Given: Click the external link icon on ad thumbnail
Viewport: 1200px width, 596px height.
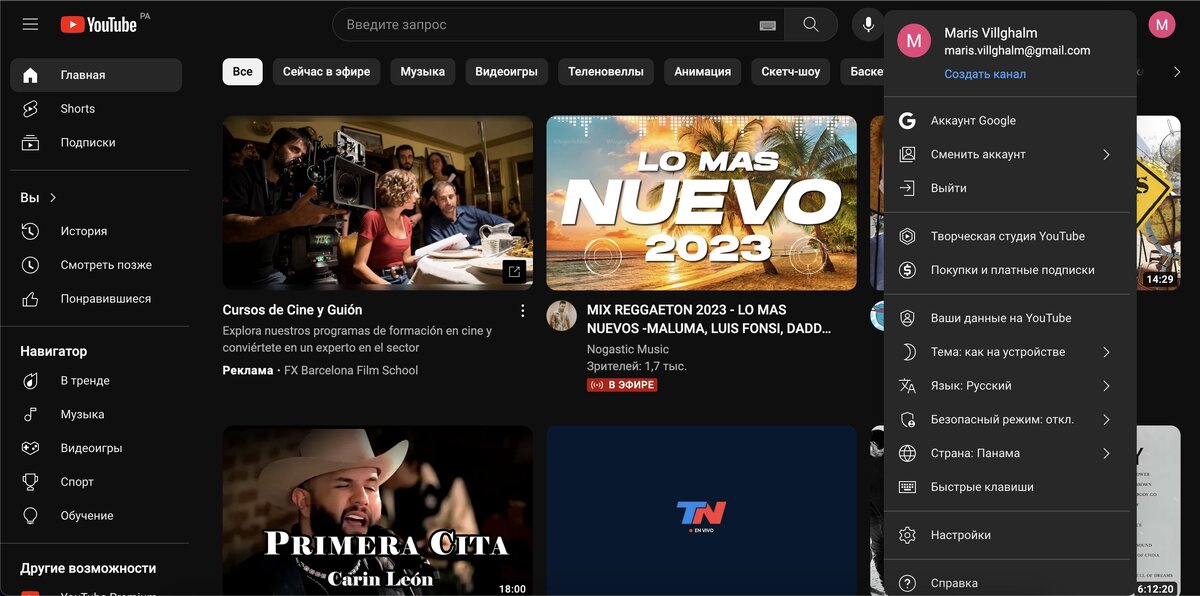Looking at the screenshot, I should tap(514, 271).
